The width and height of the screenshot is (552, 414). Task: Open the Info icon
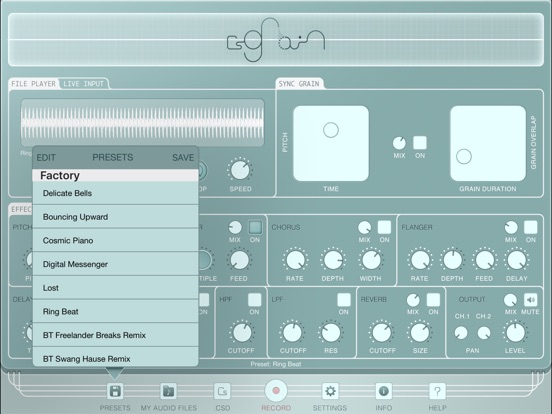[x=383, y=391]
